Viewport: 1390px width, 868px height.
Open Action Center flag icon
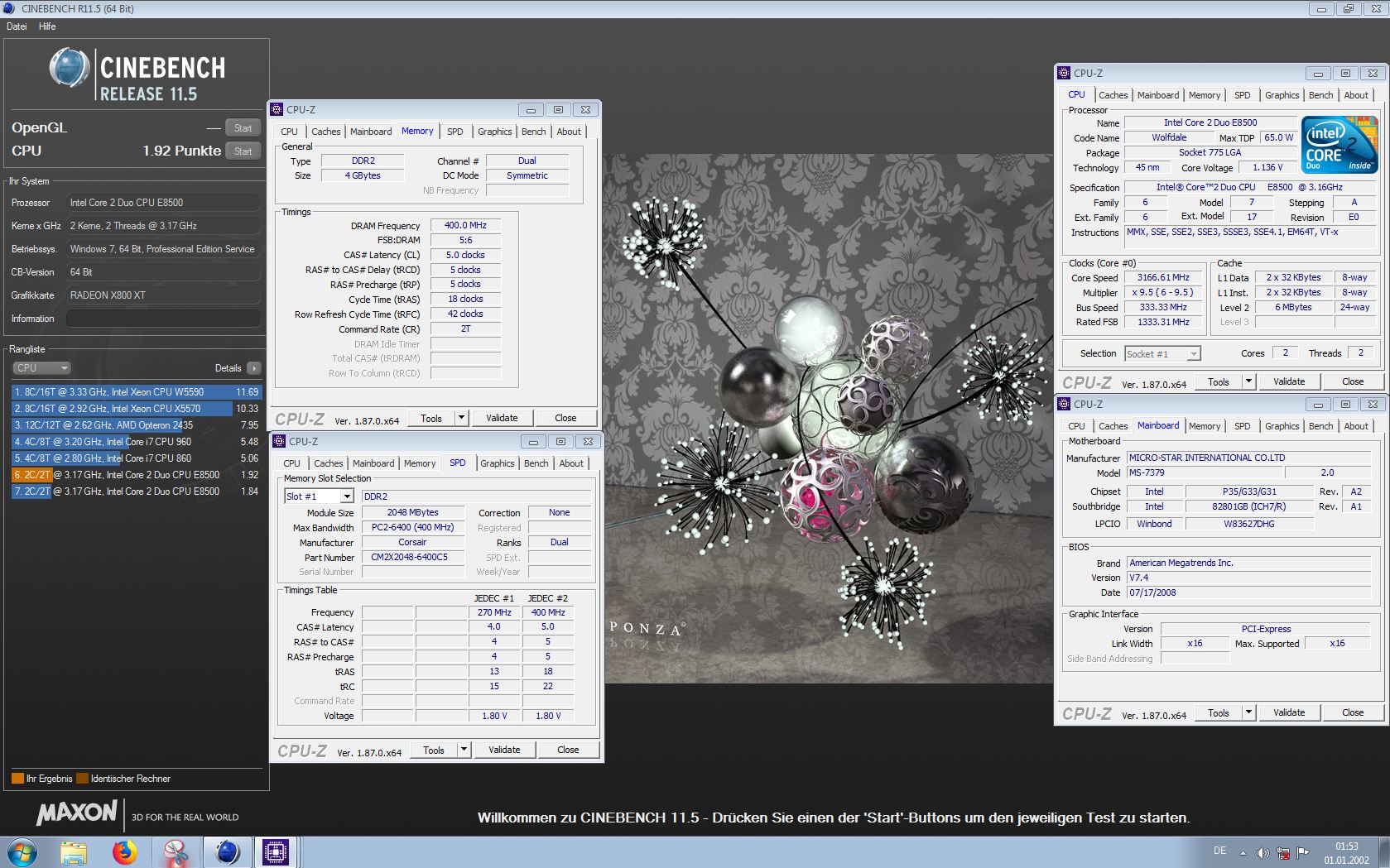[1303, 852]
